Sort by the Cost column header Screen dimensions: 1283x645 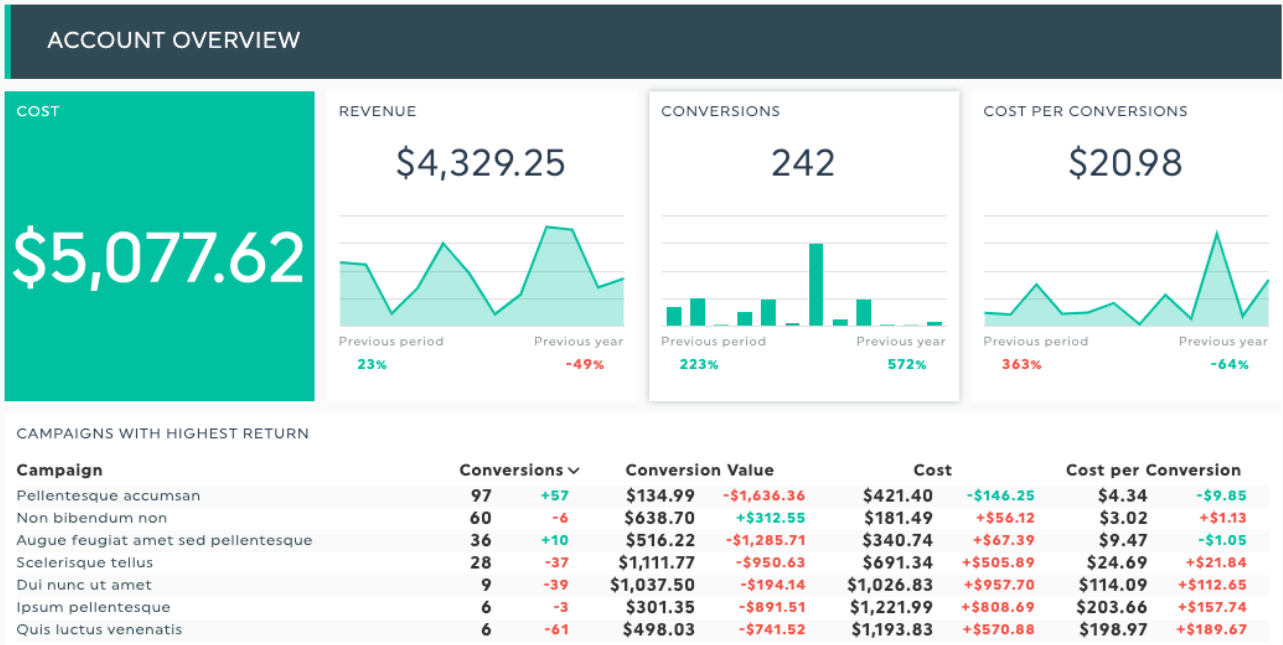coord(932,470)
